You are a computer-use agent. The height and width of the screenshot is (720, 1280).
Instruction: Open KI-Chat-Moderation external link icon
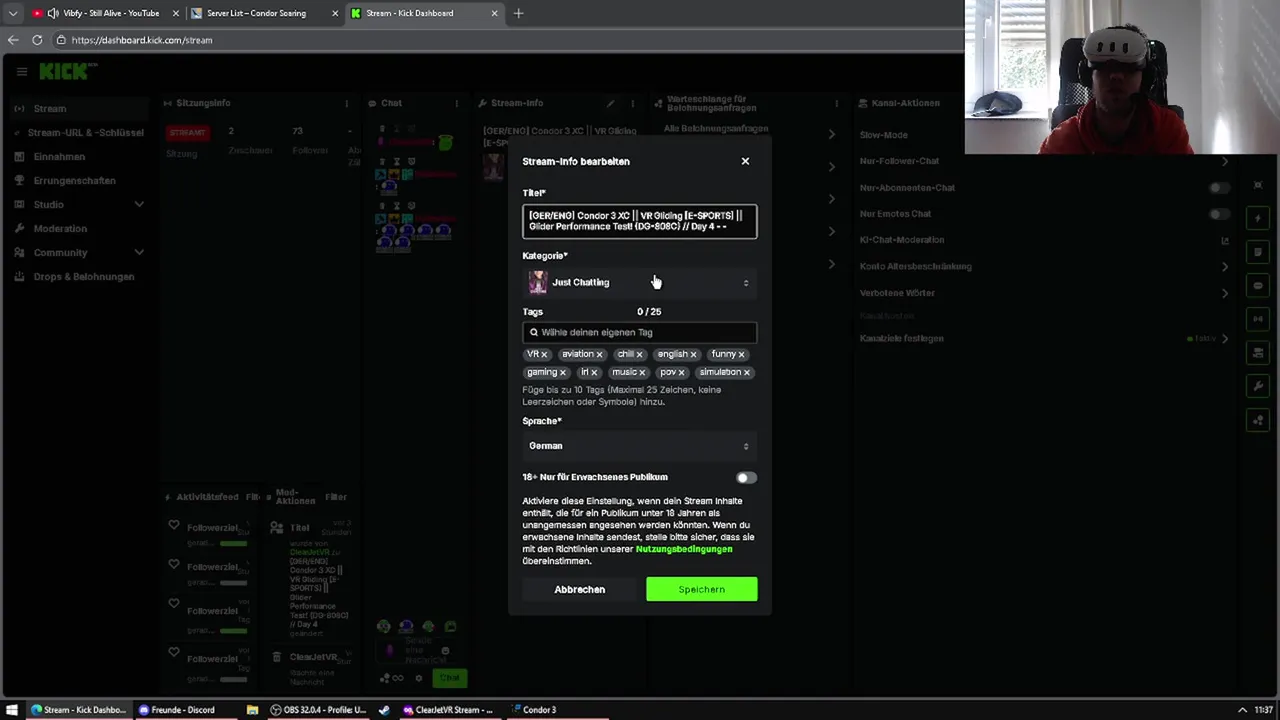(1225, 240)
